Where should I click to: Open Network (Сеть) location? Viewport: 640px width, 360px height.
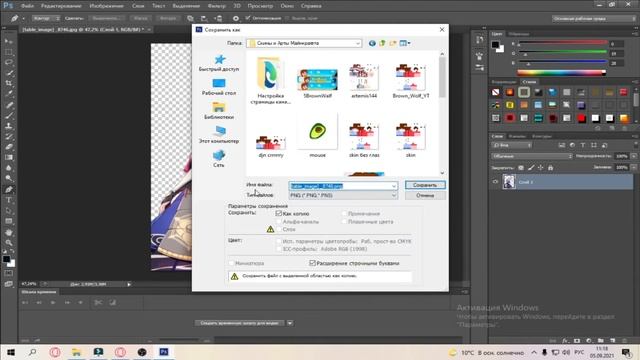click(x=219, y=159)
